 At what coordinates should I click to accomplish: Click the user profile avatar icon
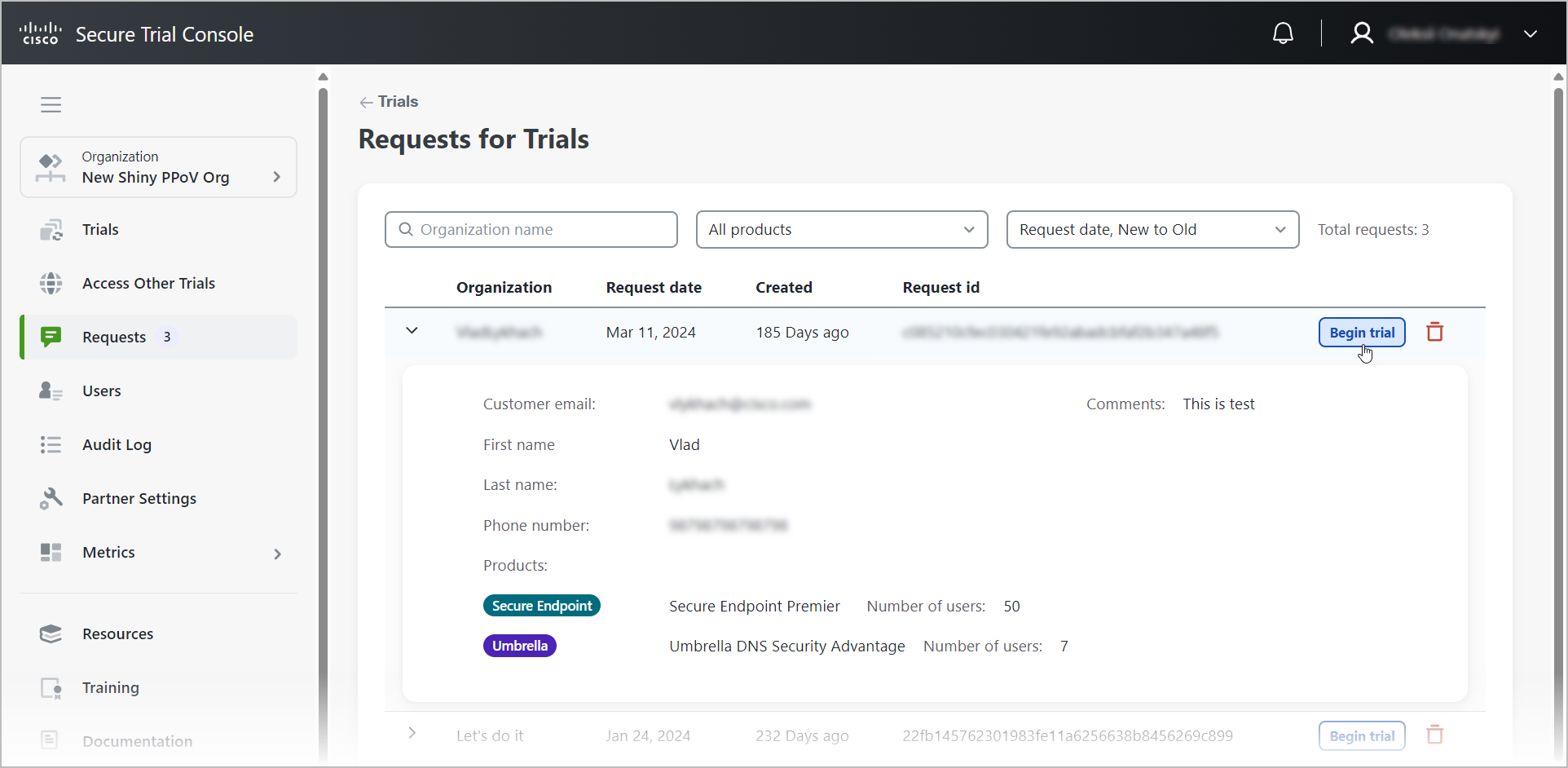point(1362,33)
